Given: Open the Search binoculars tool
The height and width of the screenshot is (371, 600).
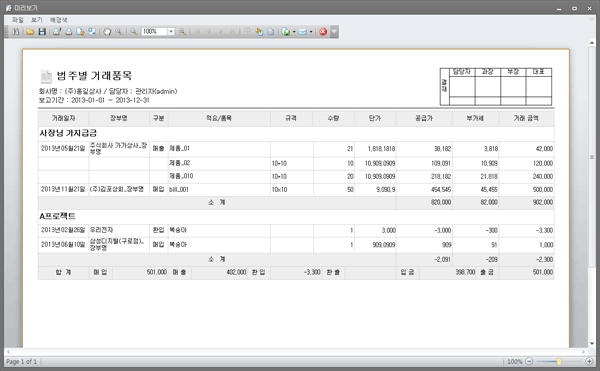Looking at the screenshot, I should tap(16, 32).
